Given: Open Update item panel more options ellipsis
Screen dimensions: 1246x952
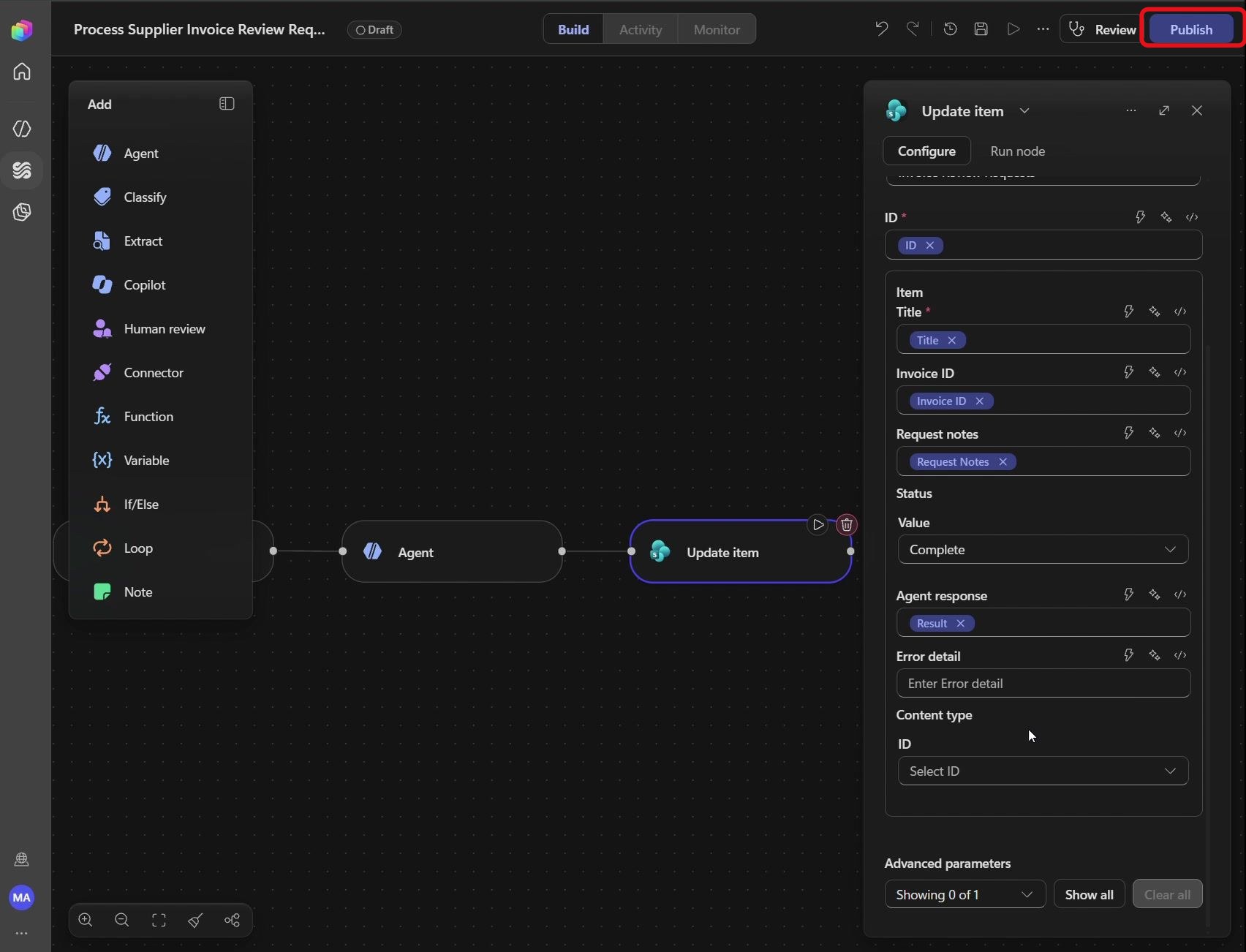Looking at the screenshot, I should [1131, 110].
